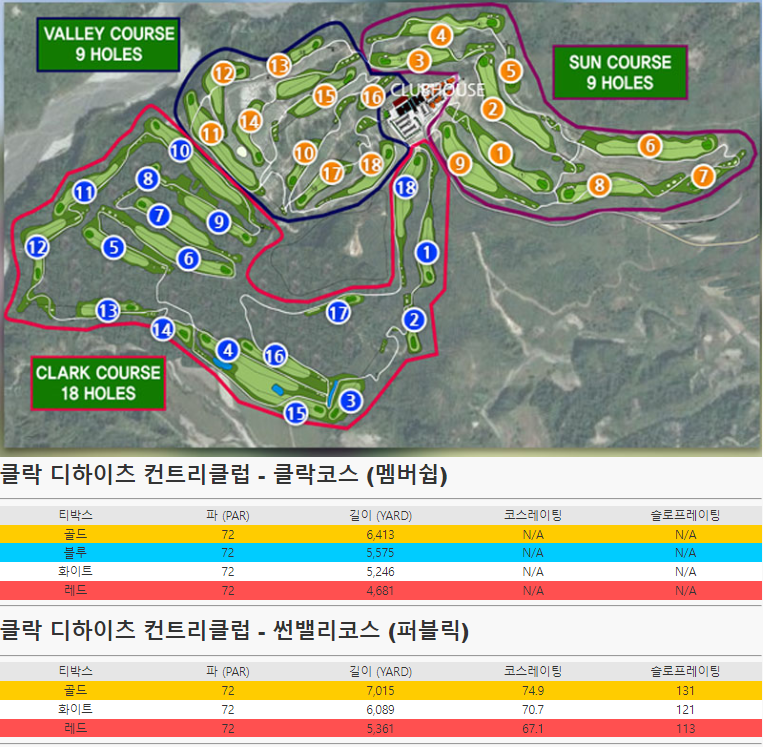Click the 5,361 yard value
This screenshot has height=747, width=763.
point(381,729)
